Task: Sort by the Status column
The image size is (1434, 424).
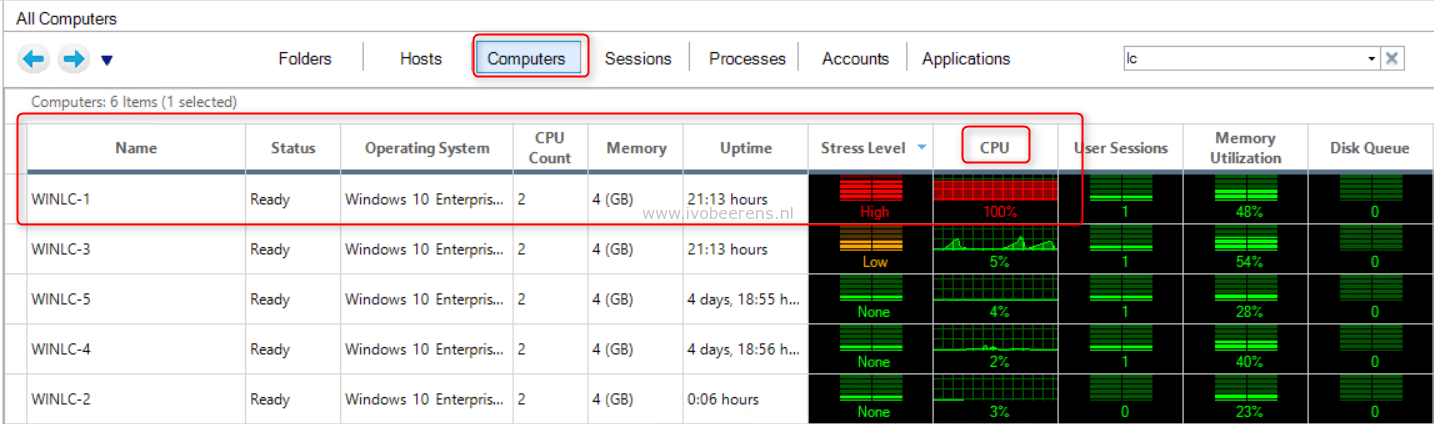Action: (293, 148)
